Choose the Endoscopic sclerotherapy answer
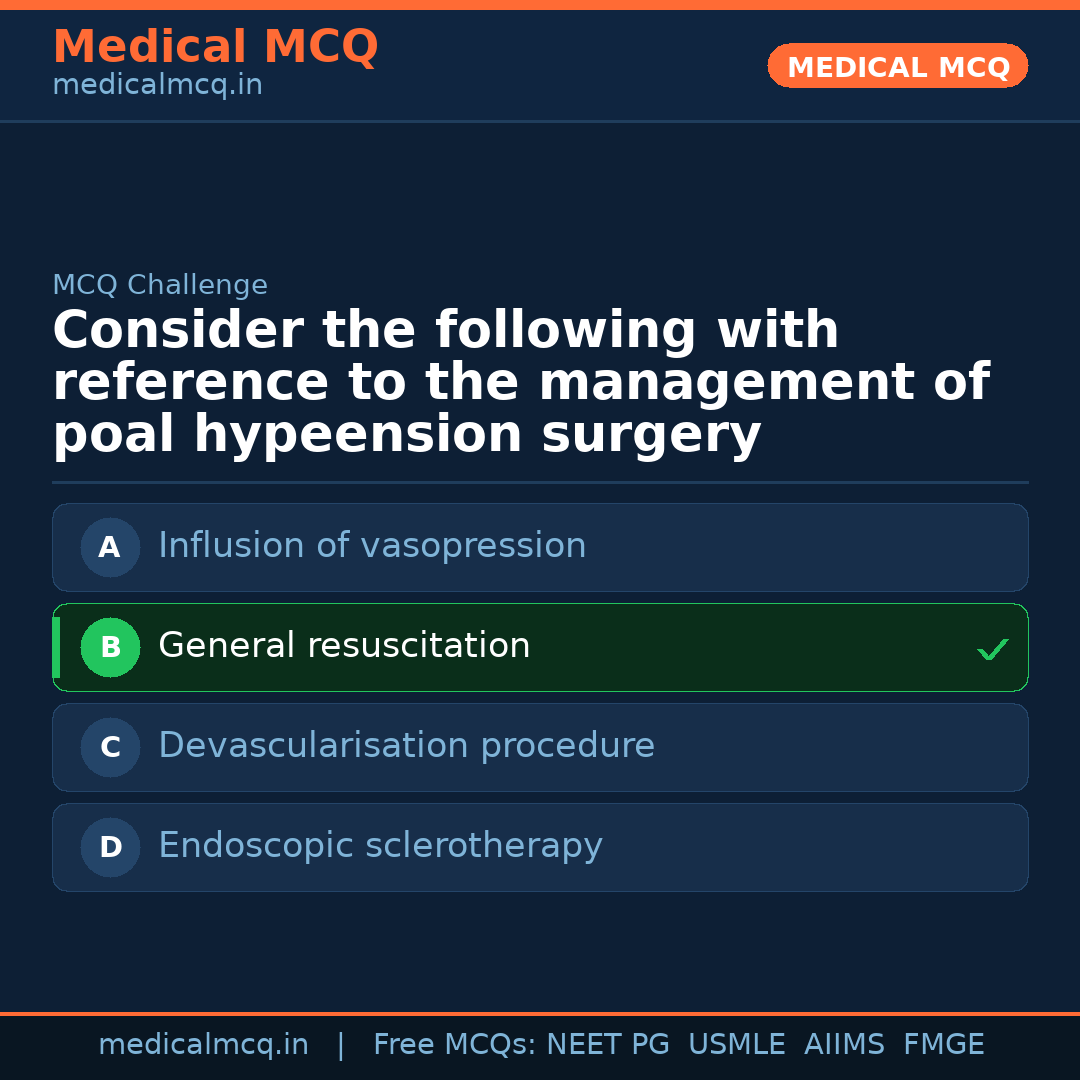 point(380,846)
